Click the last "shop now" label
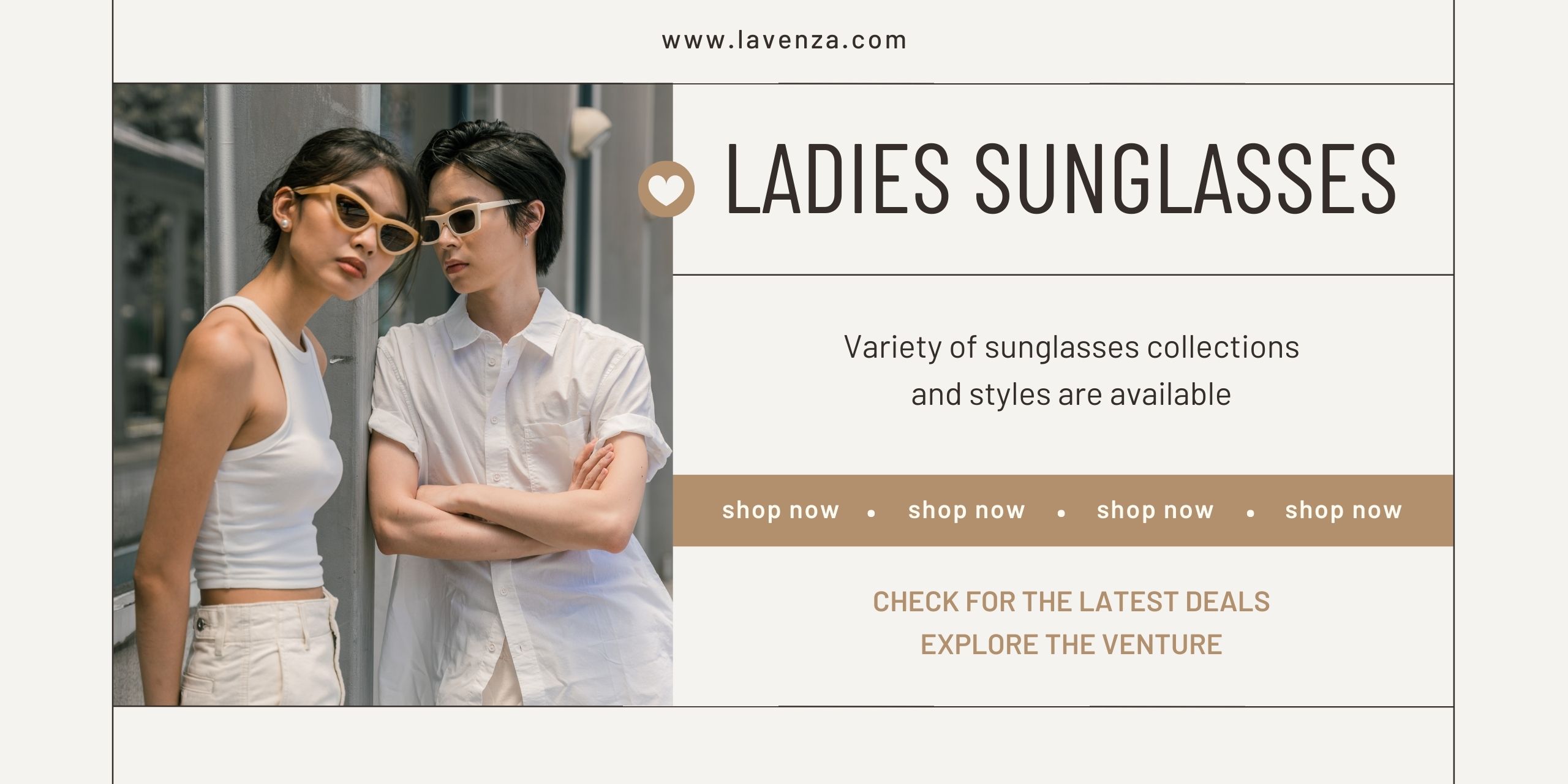This screenshot has width=1568, height=784. pos(1343,510)
